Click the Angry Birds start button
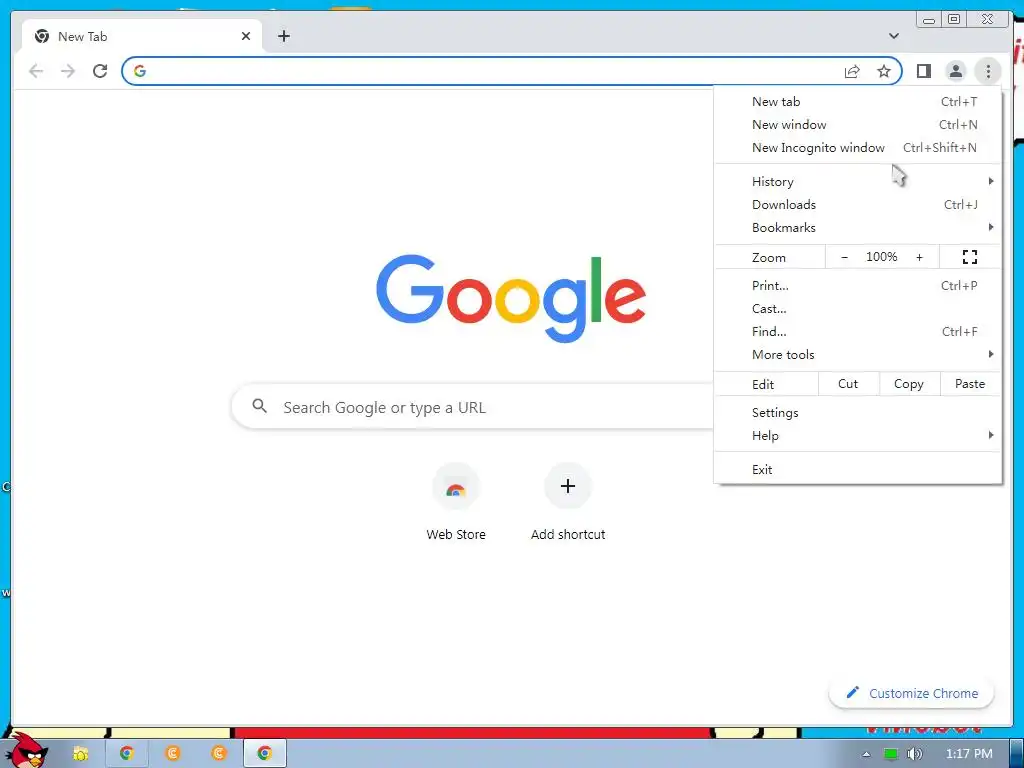Image resolution: width=1024 pixels, height=768 pixels. coord(29,751)
